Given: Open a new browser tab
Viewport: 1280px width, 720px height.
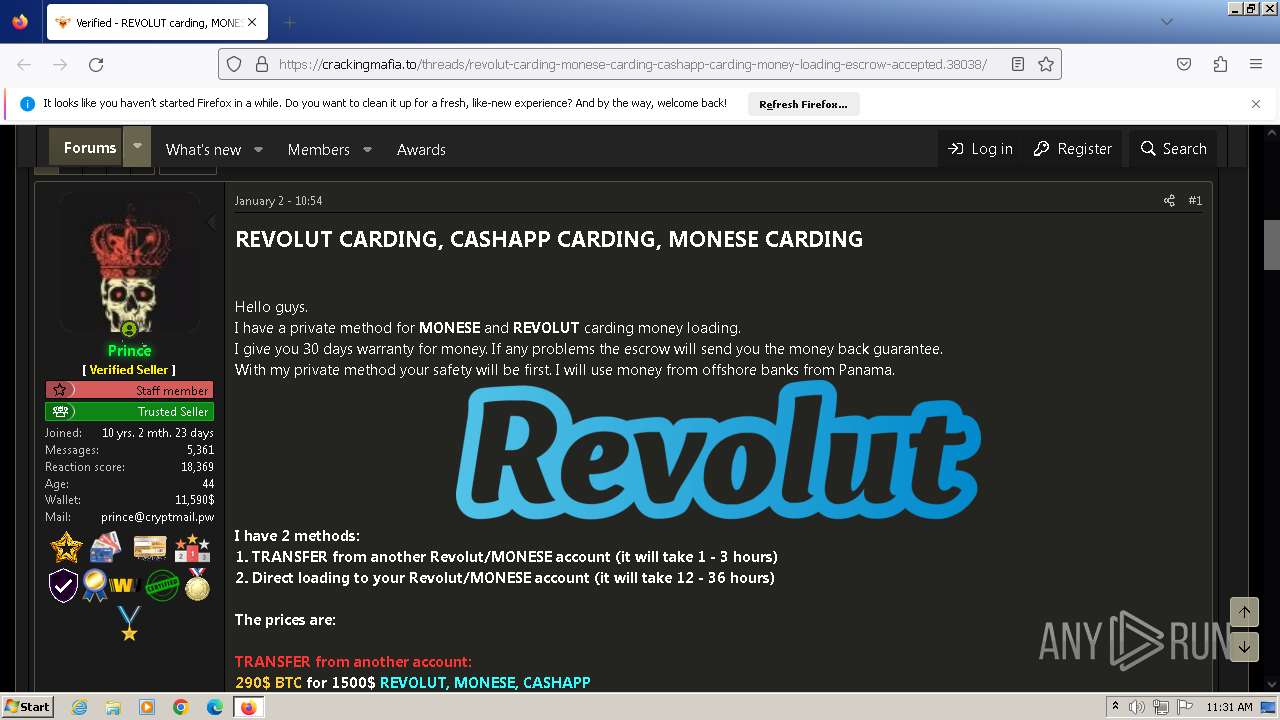Looking at the screenshot, I should click(289, 22).
